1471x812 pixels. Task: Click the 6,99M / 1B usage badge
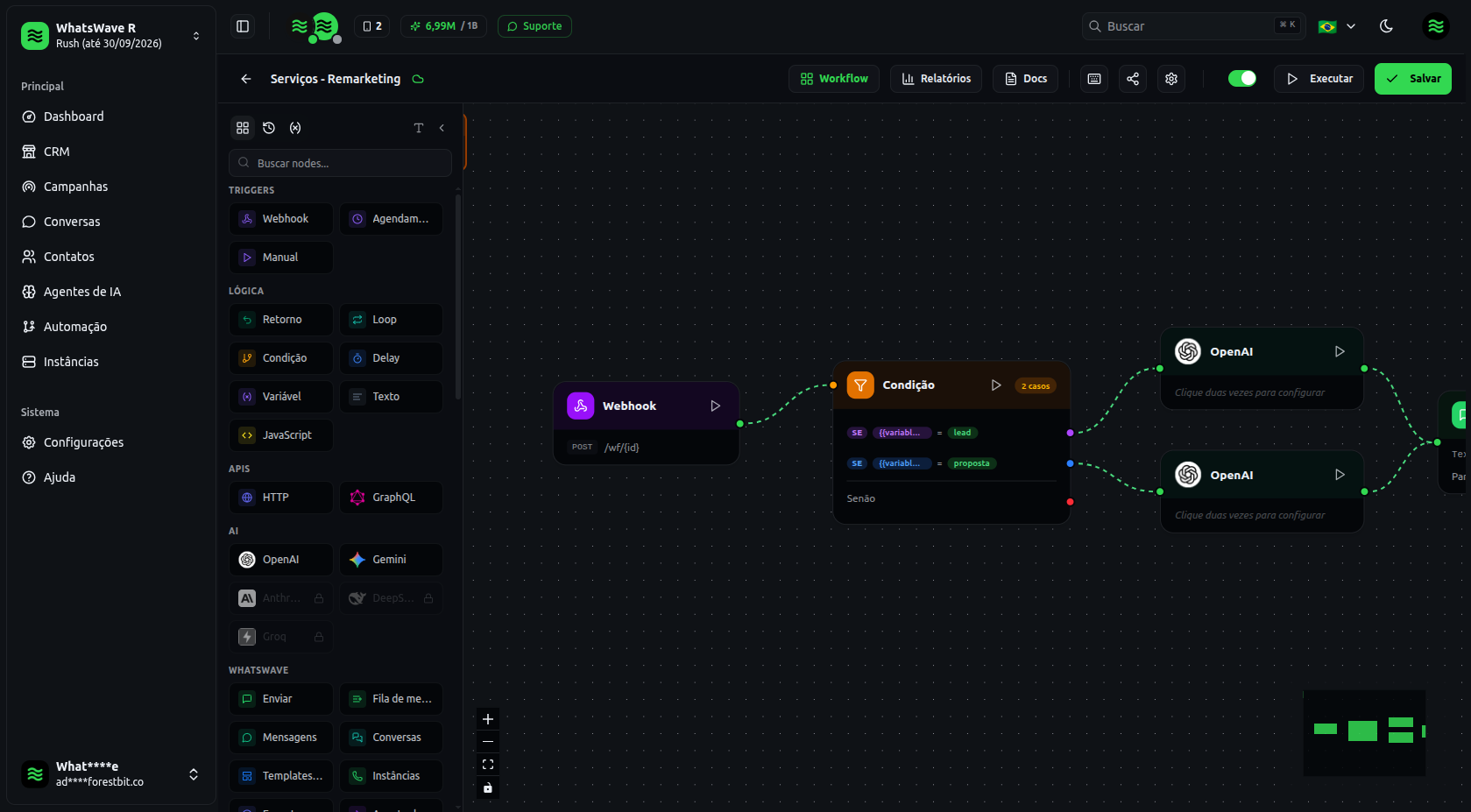click(444, 26)
